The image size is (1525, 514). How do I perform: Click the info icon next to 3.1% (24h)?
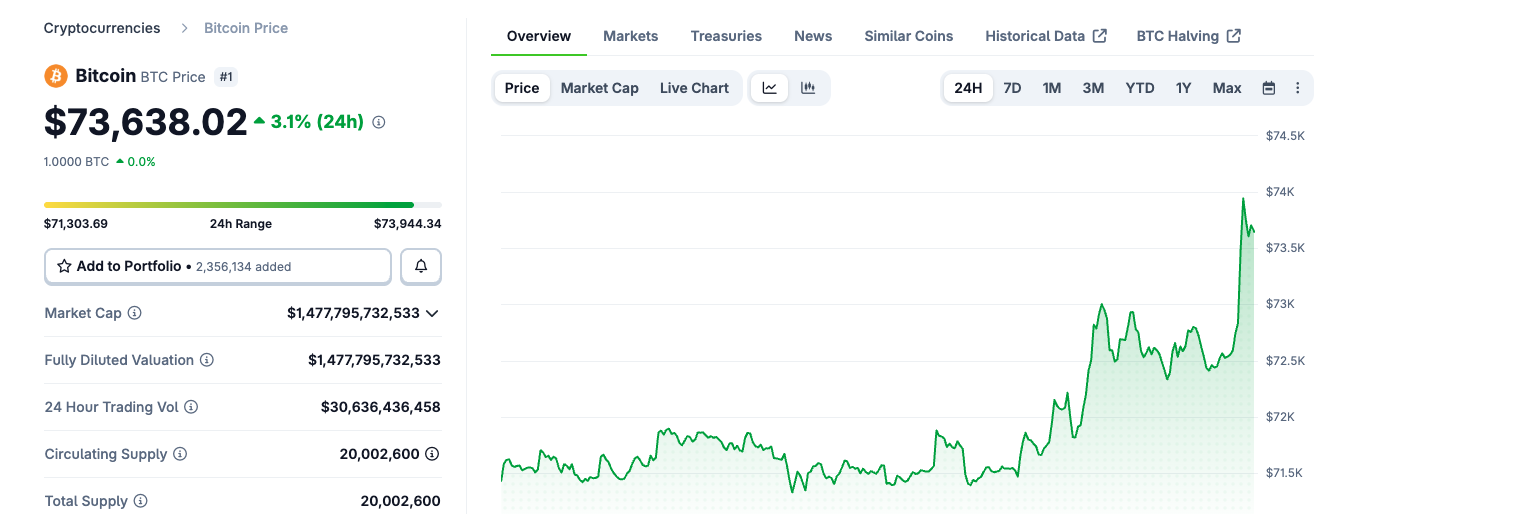click(379, 122)
